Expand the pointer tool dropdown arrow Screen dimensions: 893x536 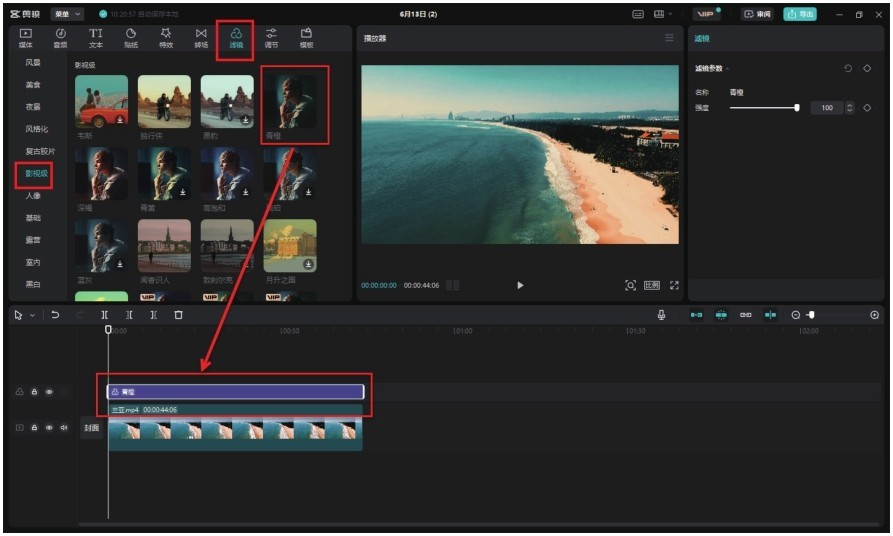32,315
